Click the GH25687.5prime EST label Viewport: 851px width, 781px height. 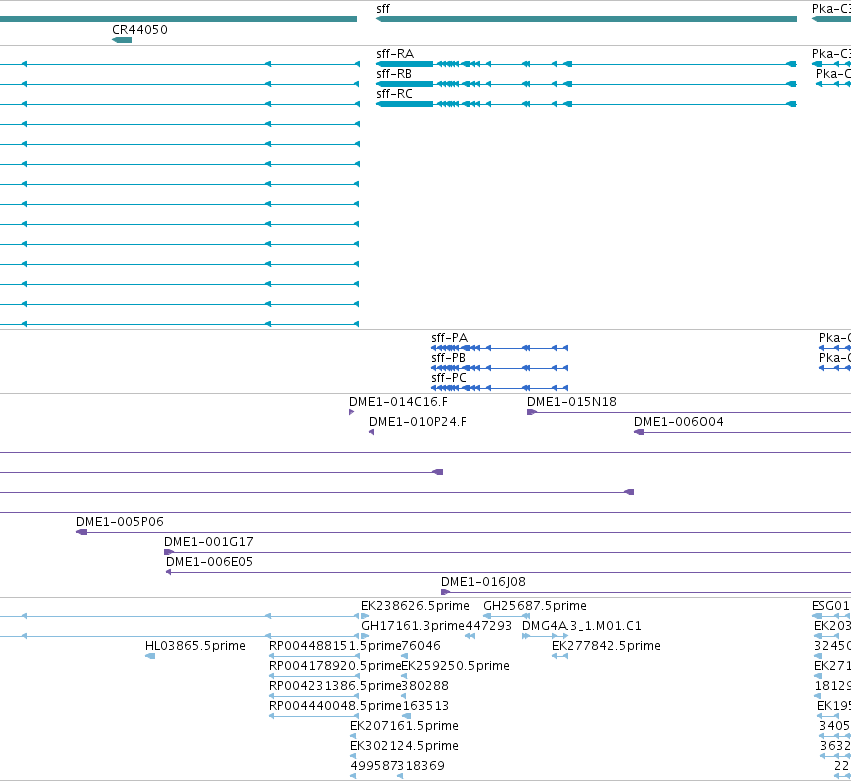tap(535, 606)
